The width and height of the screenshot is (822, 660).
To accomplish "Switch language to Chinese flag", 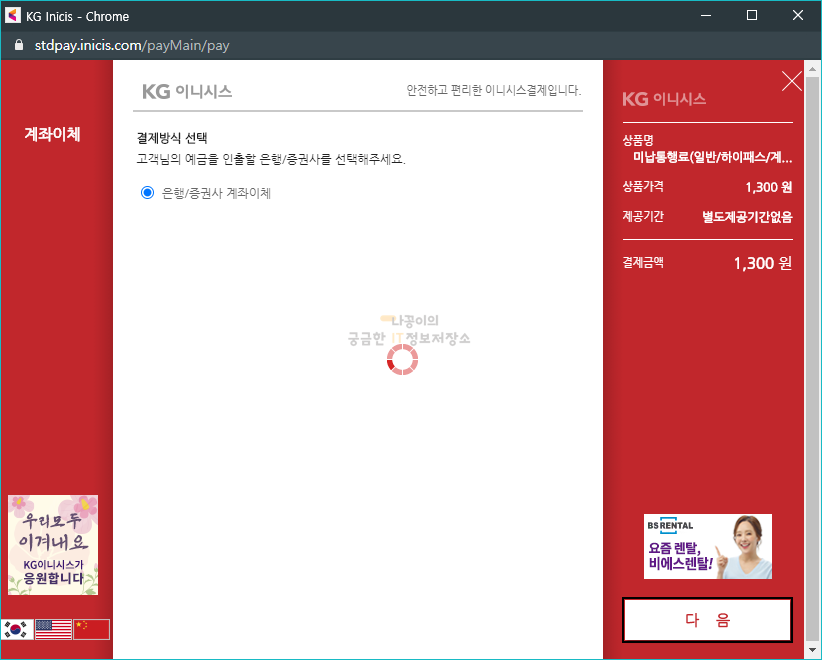I will coord(91,629).
